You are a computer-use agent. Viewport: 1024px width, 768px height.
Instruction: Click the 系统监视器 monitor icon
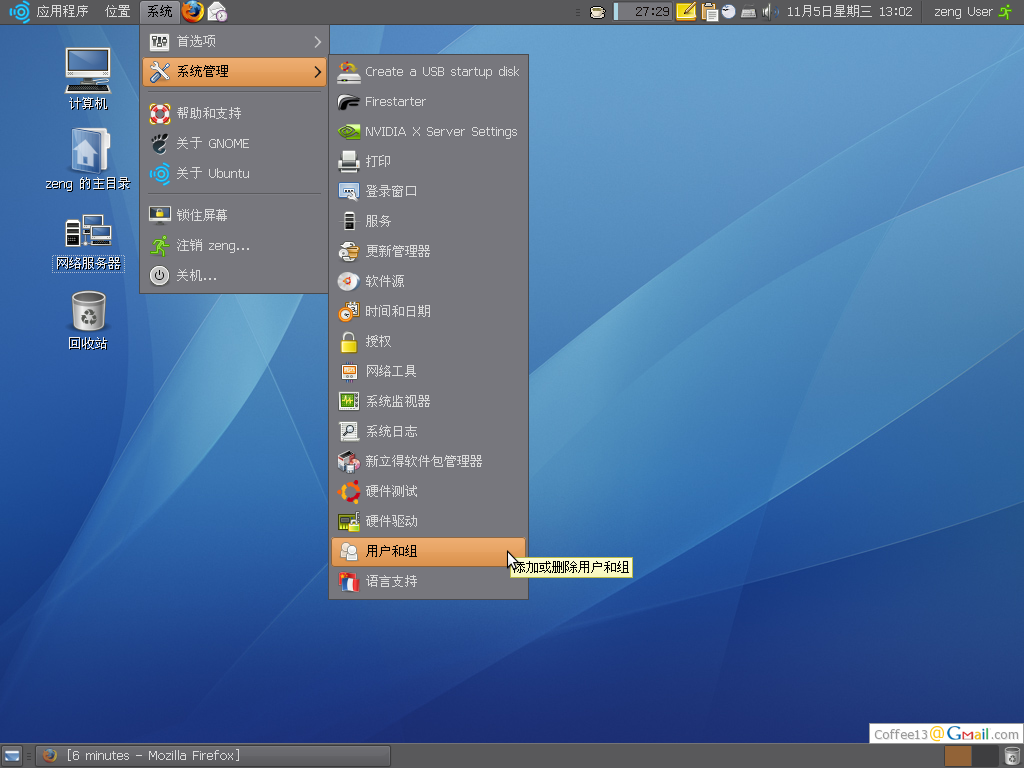349,401
